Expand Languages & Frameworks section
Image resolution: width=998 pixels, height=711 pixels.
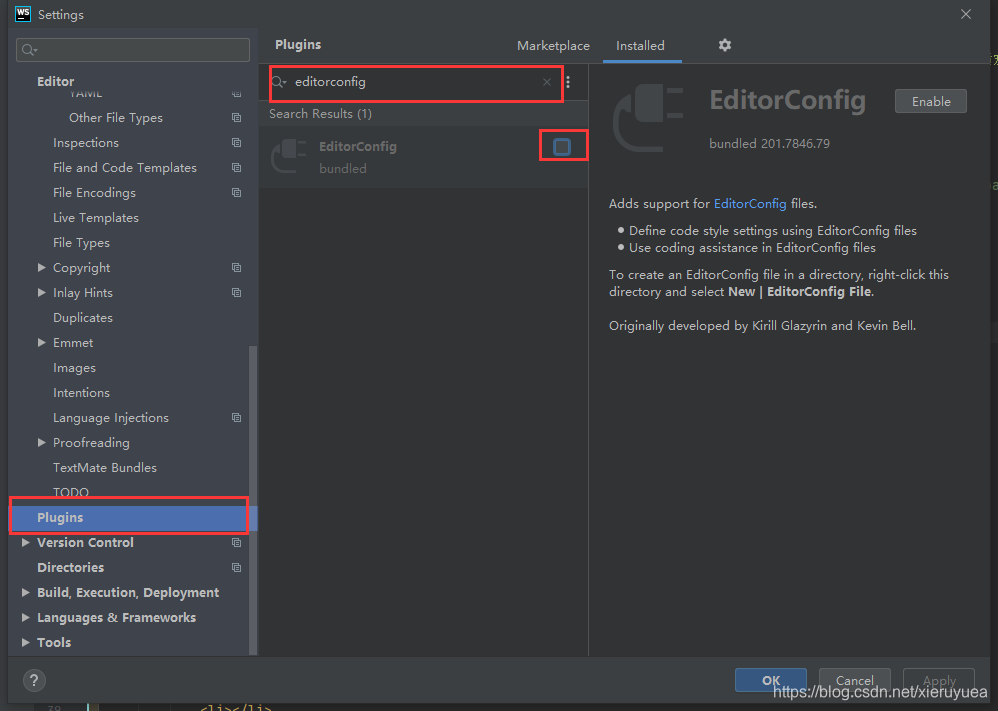click(25, 617)
